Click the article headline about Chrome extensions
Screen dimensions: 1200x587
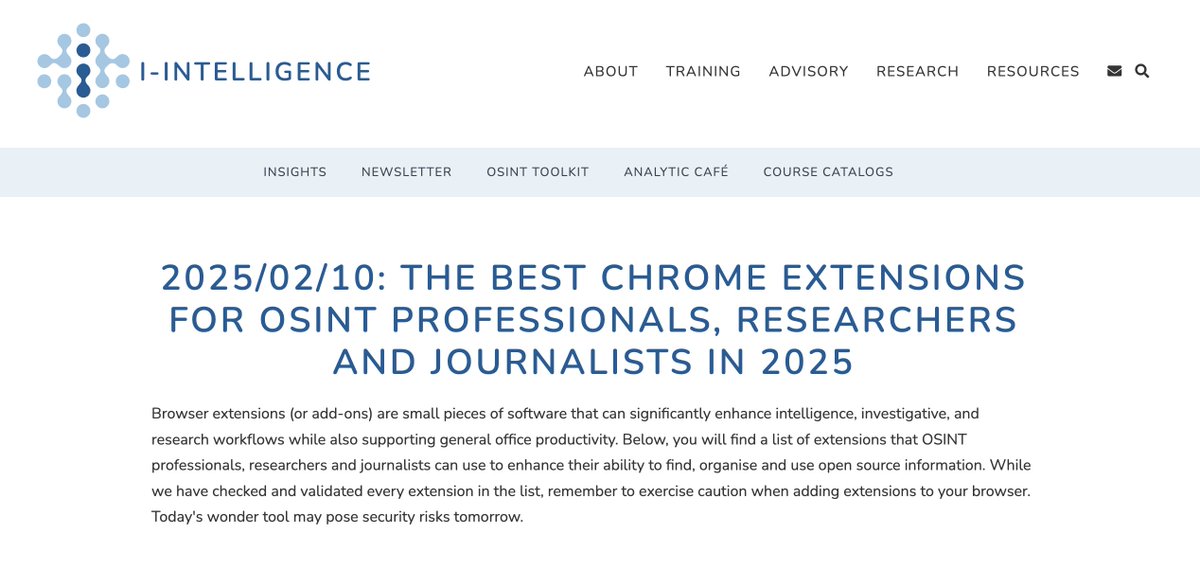[x=593, y=319]
